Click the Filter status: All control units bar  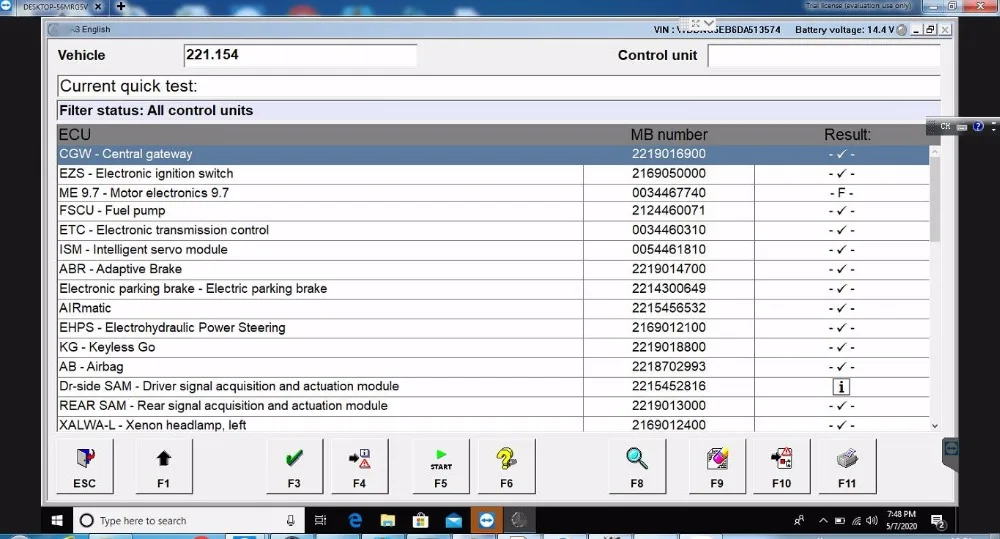click(498, 111)
